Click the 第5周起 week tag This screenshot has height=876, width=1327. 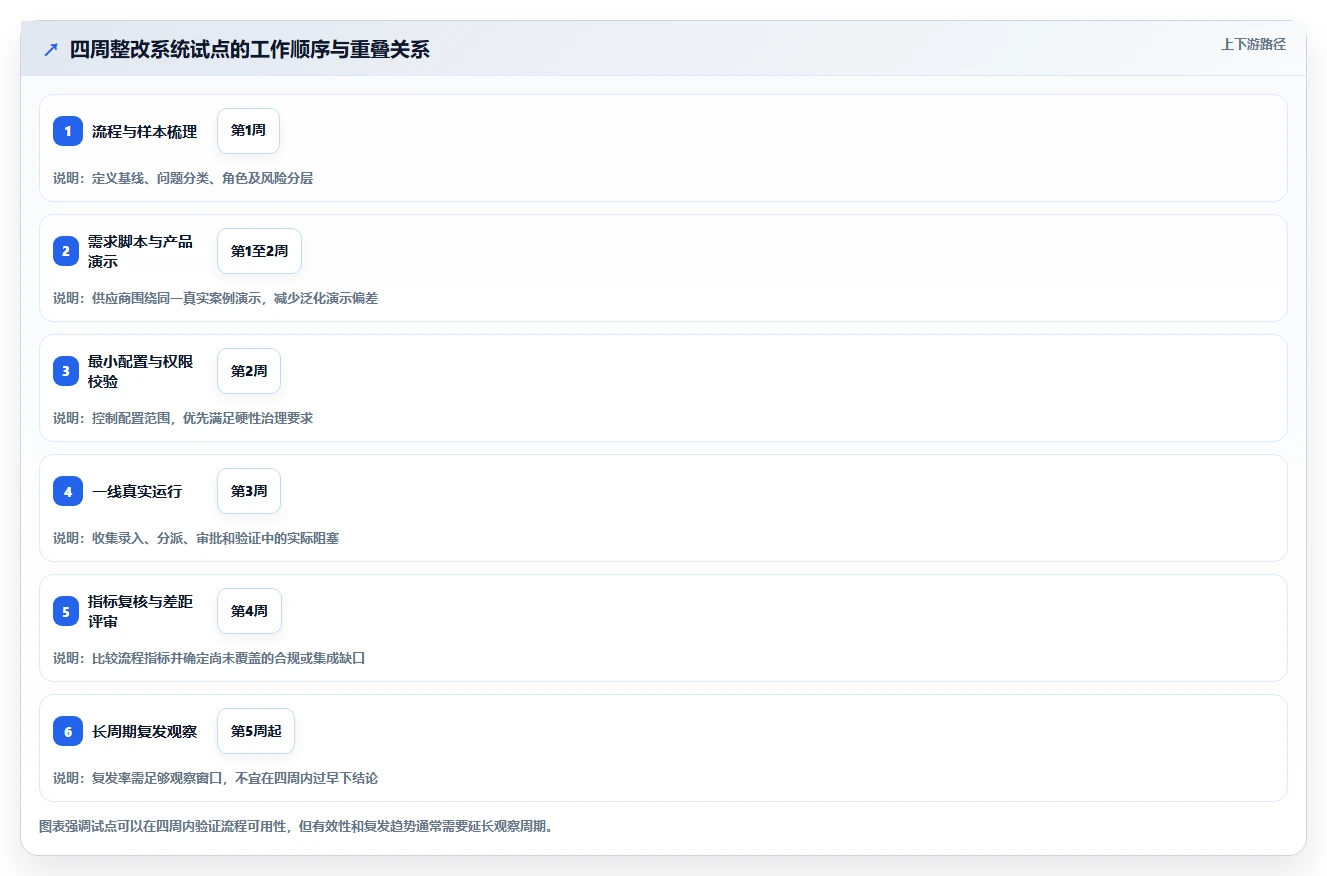coord(256,731)
